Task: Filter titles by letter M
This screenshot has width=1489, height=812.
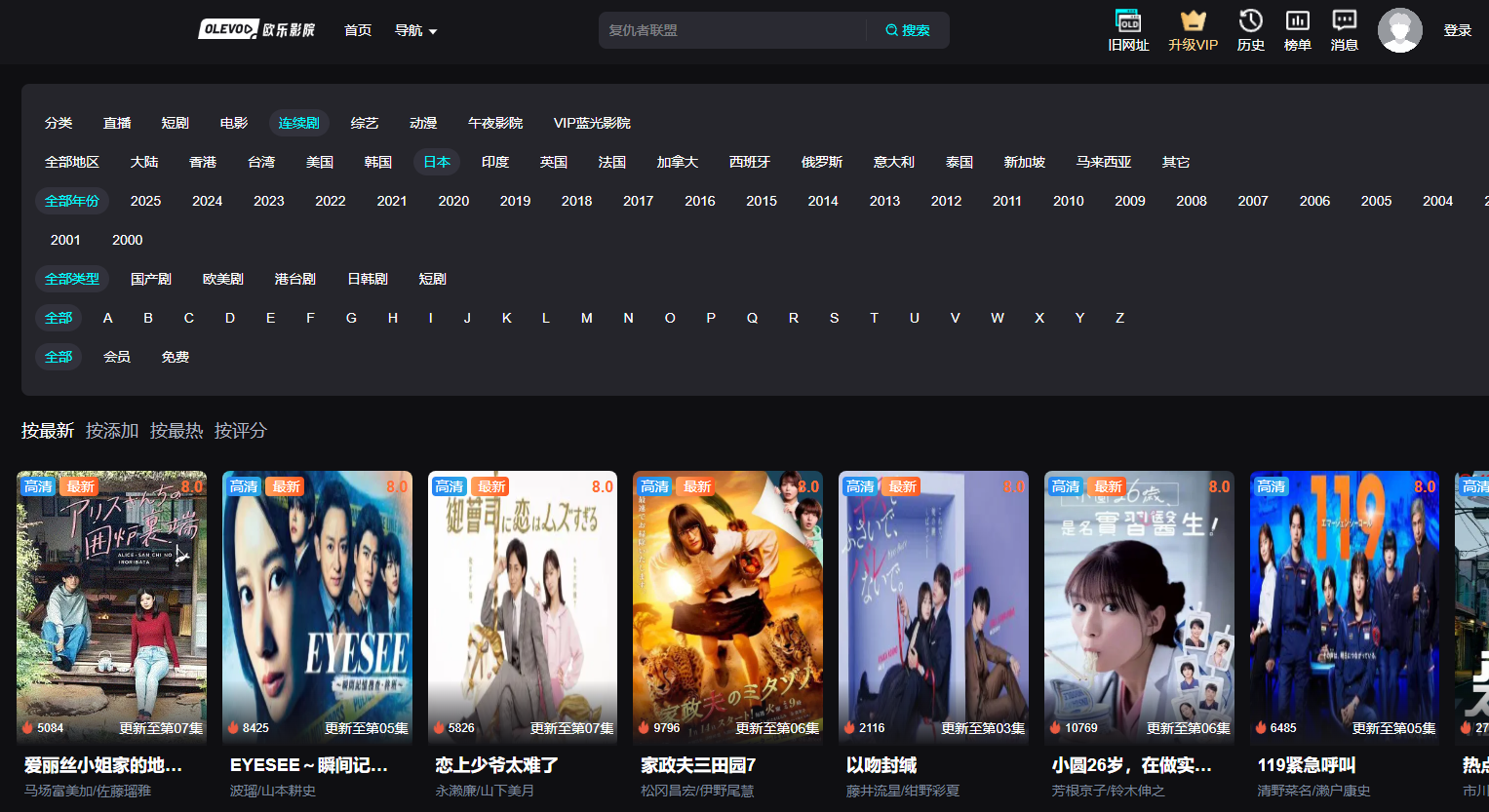Action: pos(587,318)
